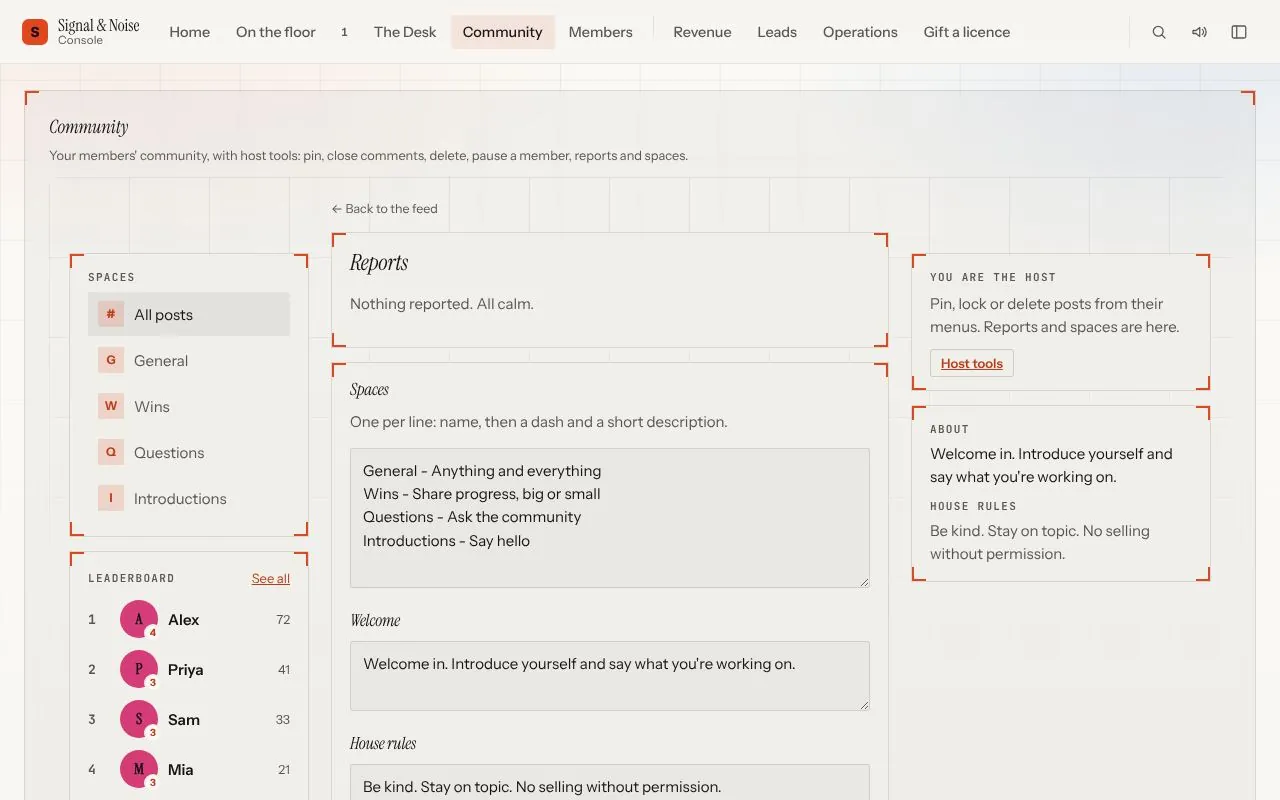Select the Wins space label
The image size is (1280, 800).
click(x=152, y=406)
